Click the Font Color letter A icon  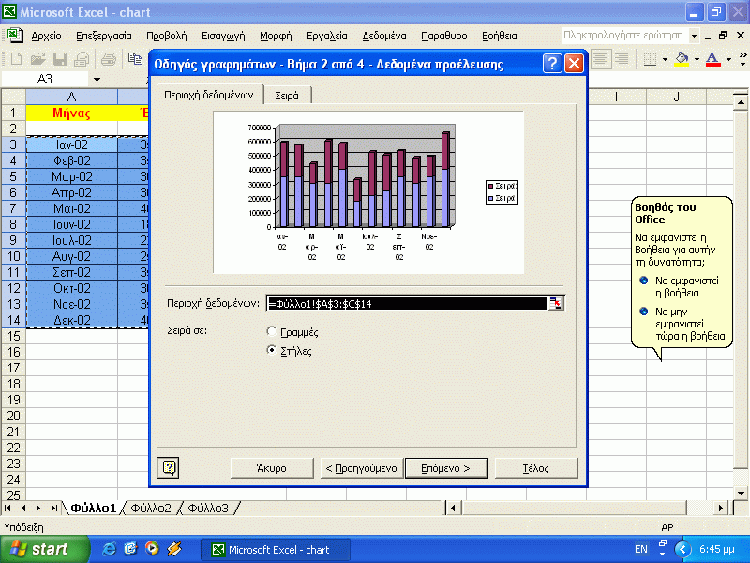click(x=713, y=59)
